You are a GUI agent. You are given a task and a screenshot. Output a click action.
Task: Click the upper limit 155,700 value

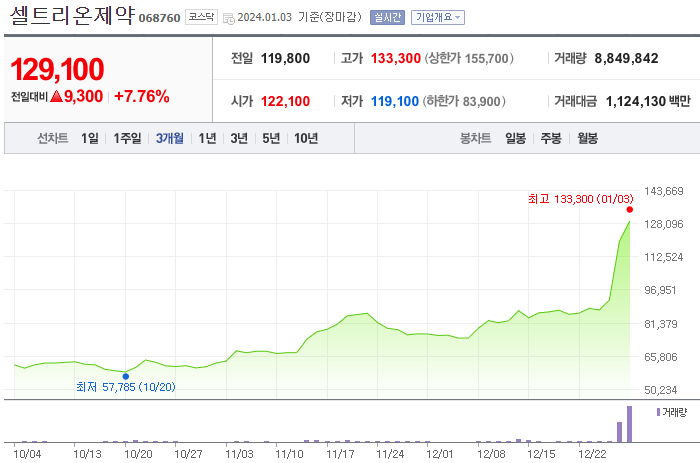(x=487, y=58)
